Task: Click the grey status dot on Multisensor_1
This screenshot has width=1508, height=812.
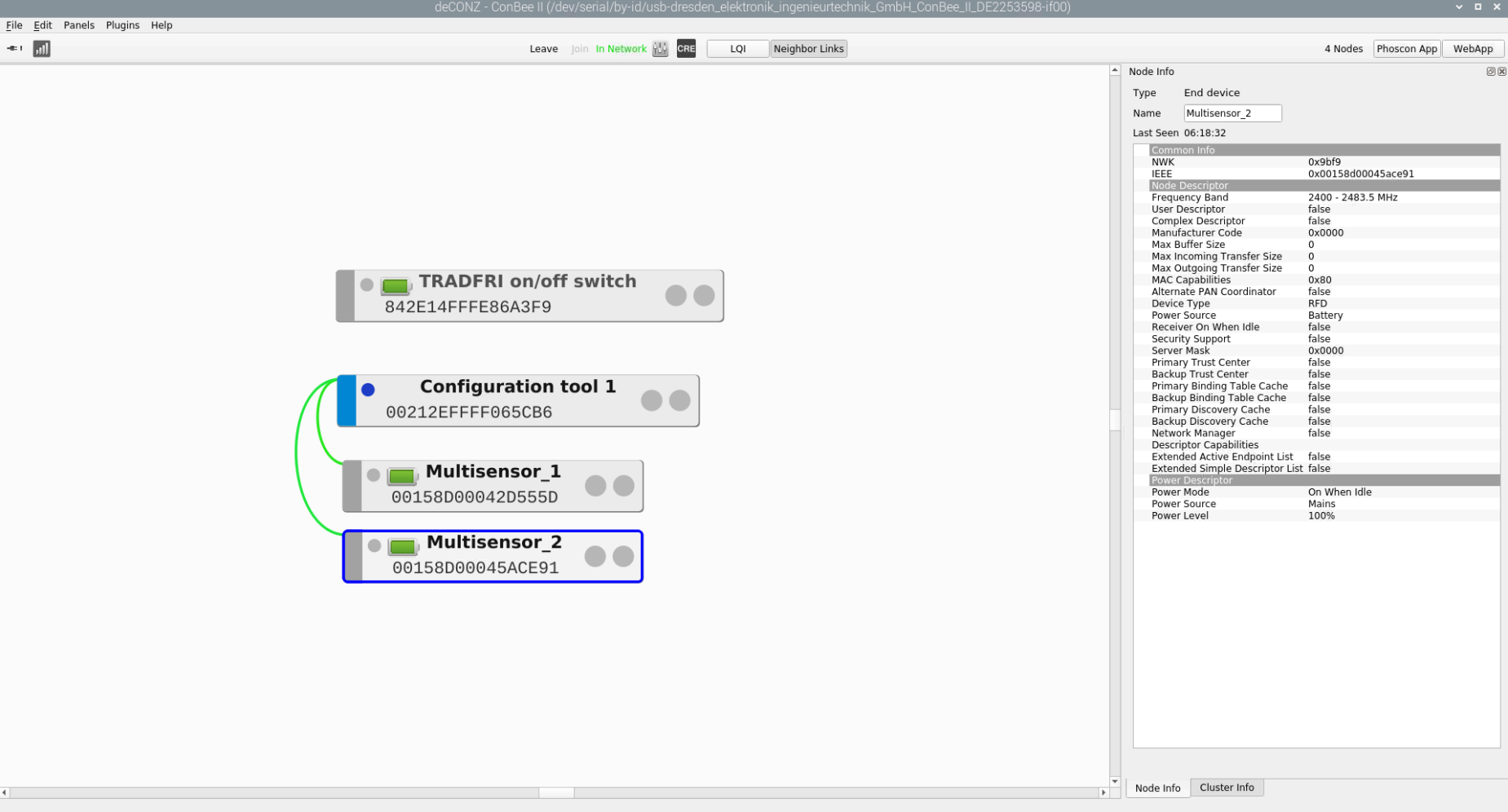Action: point(374,474)
